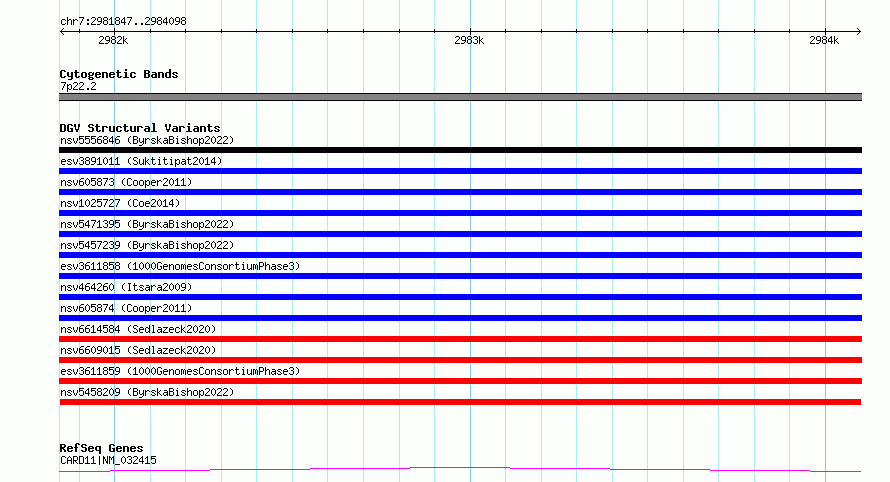Click the blue bar under nsv5471395
890x482 pixels.
(x=460, y=234)
